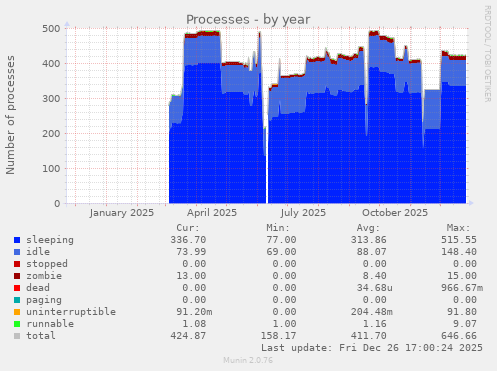Click the 'Avg:' column header
Viewport: 497px width, 371px height.
click(x=368, y=228)
